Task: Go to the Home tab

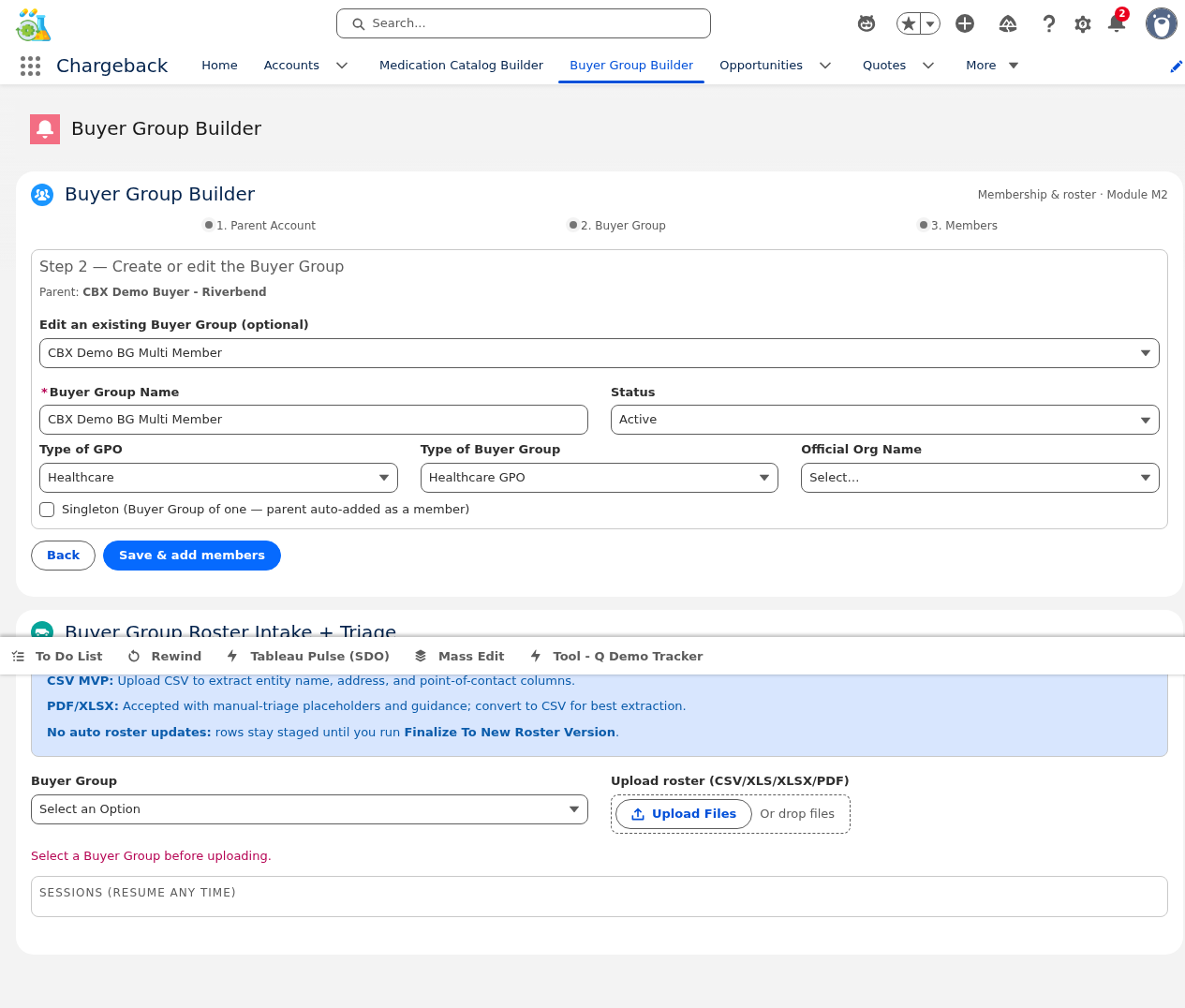Action: point(219,66)
